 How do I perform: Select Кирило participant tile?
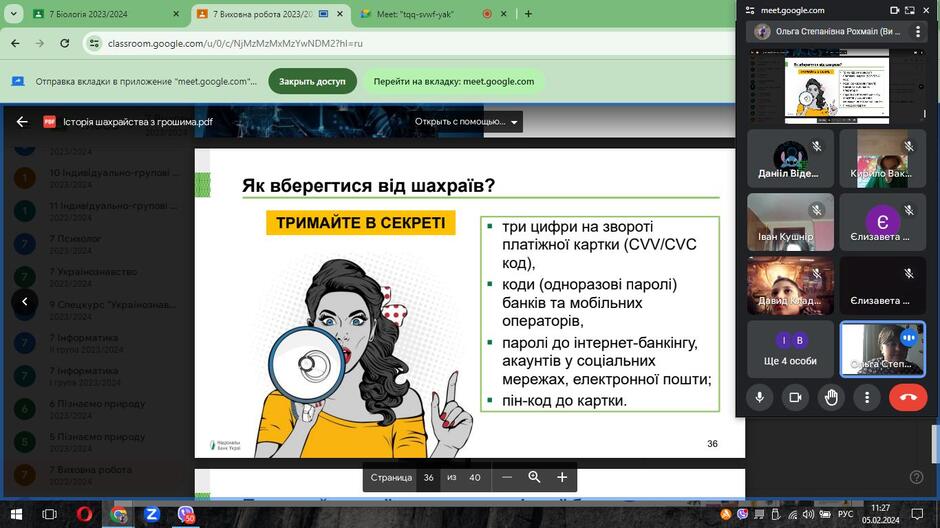coord(882,158)
